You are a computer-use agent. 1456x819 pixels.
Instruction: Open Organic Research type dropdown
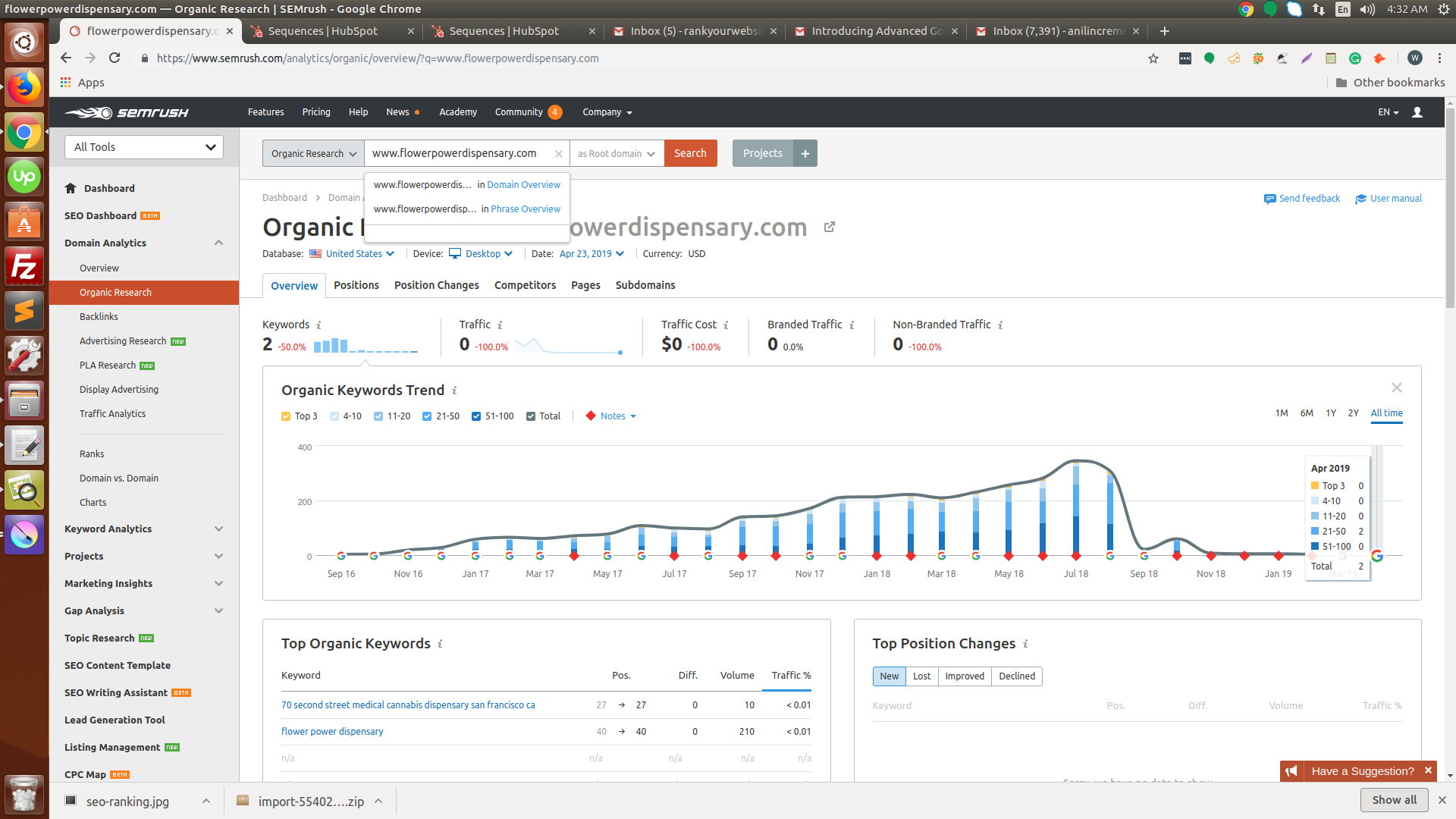[313, 153]
